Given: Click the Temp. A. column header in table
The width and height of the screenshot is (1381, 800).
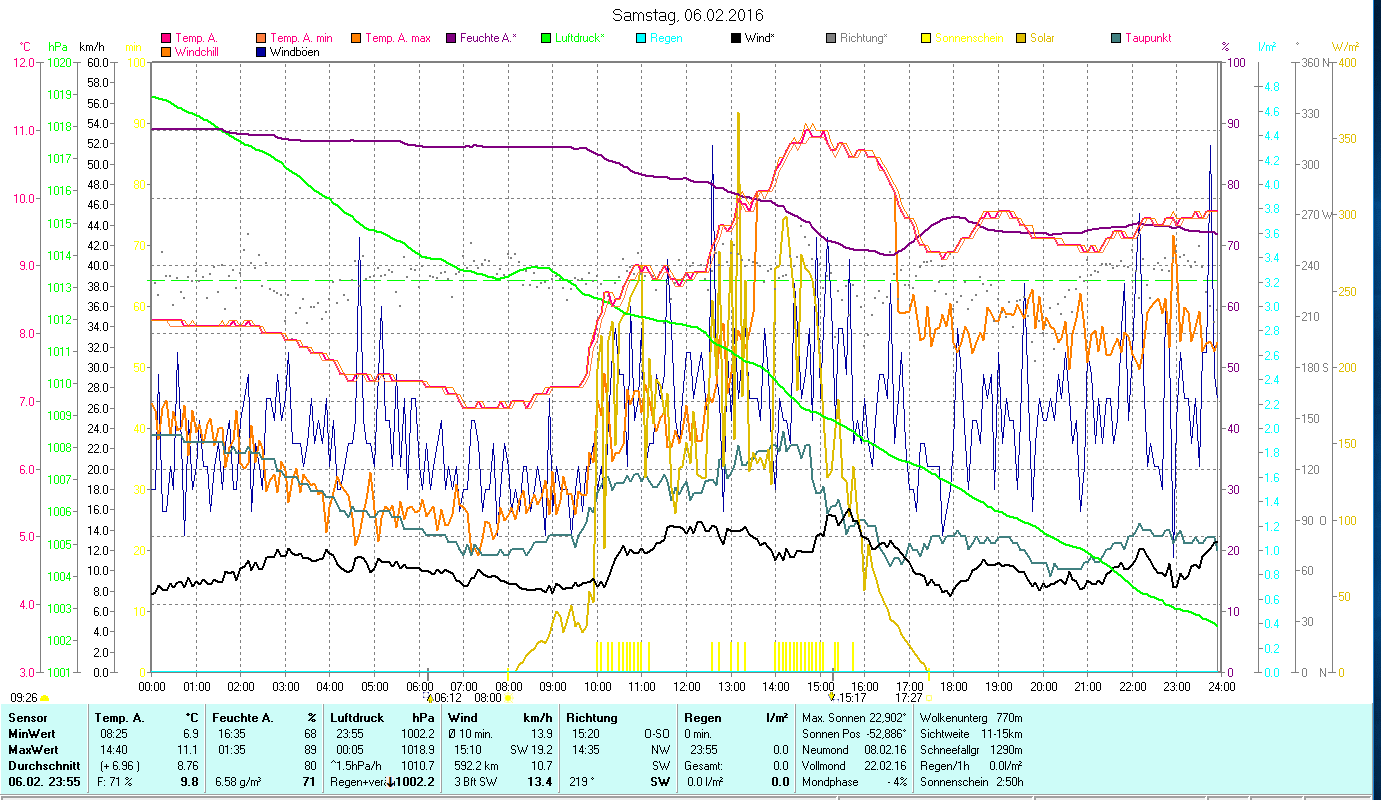Looking at the screenshot, I should [119, 718].
